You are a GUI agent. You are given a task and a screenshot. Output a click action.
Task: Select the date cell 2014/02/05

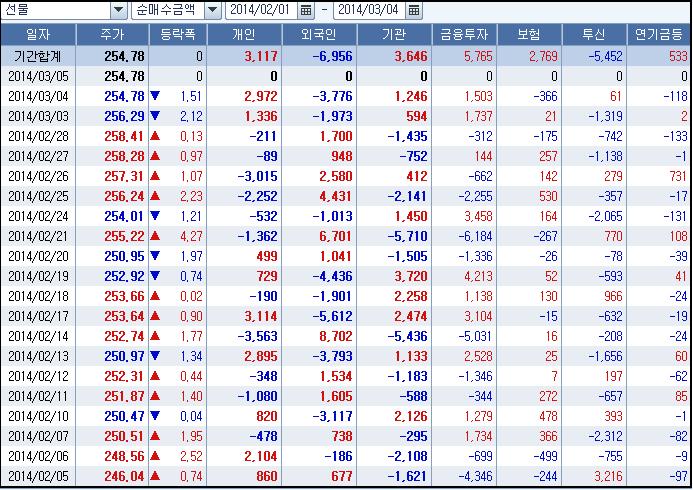click(38, 476)
